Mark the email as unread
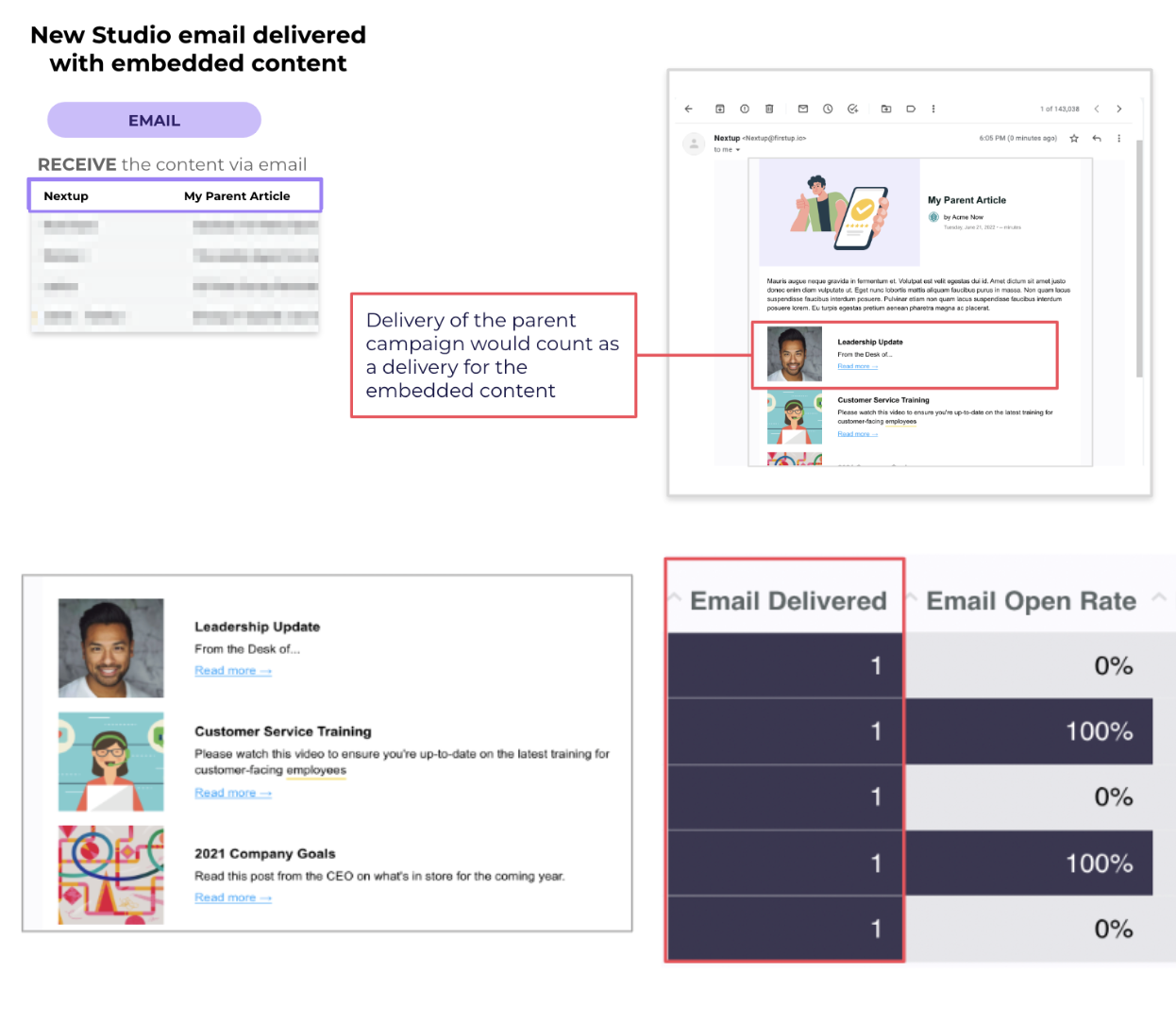 (x=803, y=108)
